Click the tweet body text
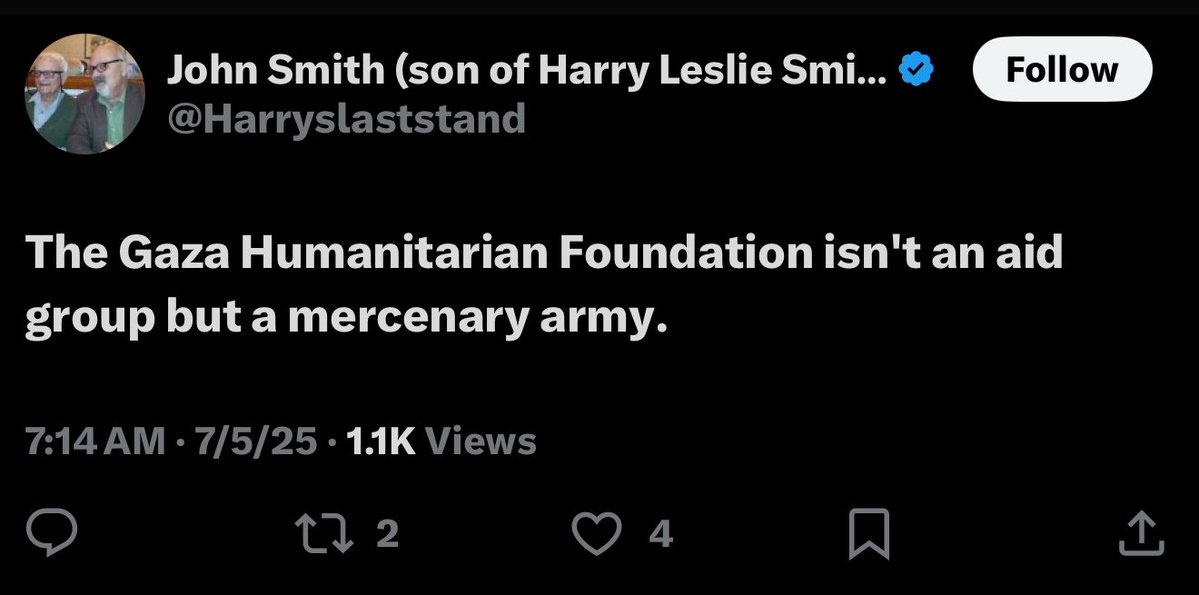 click(x=542, y=286)
